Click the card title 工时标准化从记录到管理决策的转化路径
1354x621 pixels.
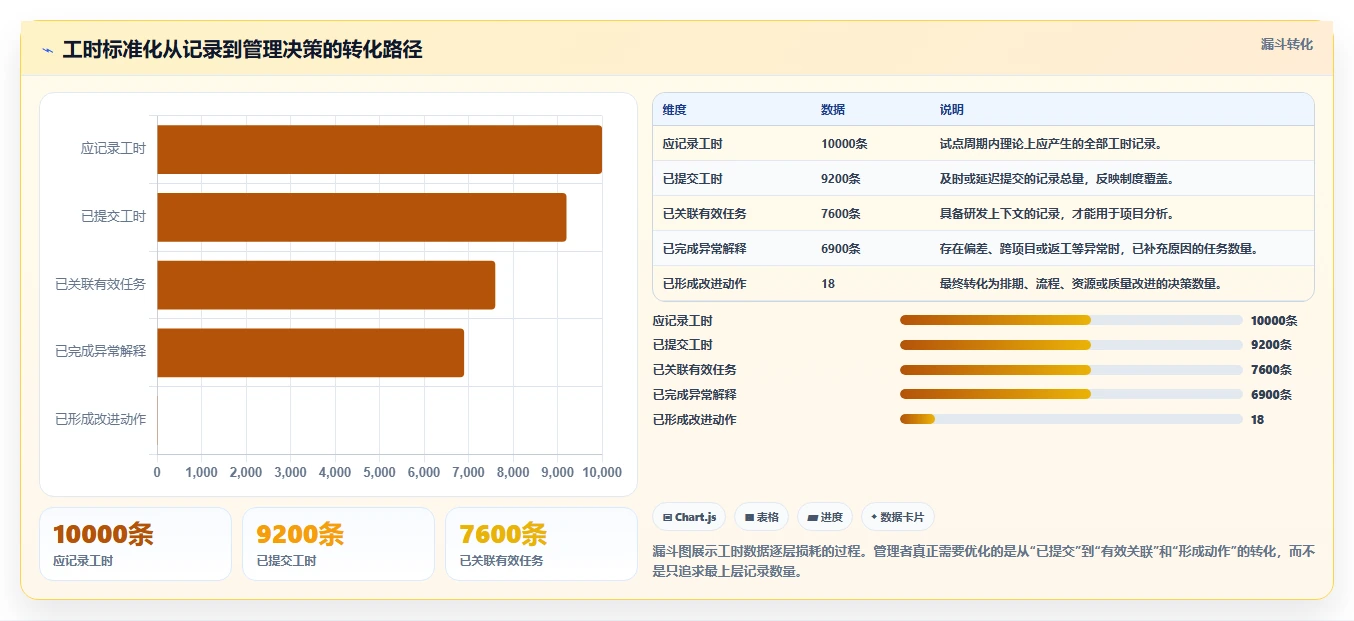click(242, 50)
